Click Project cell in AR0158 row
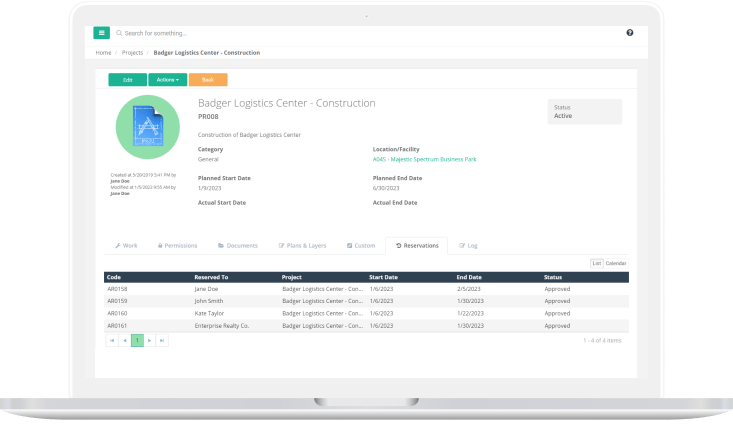 323,289
